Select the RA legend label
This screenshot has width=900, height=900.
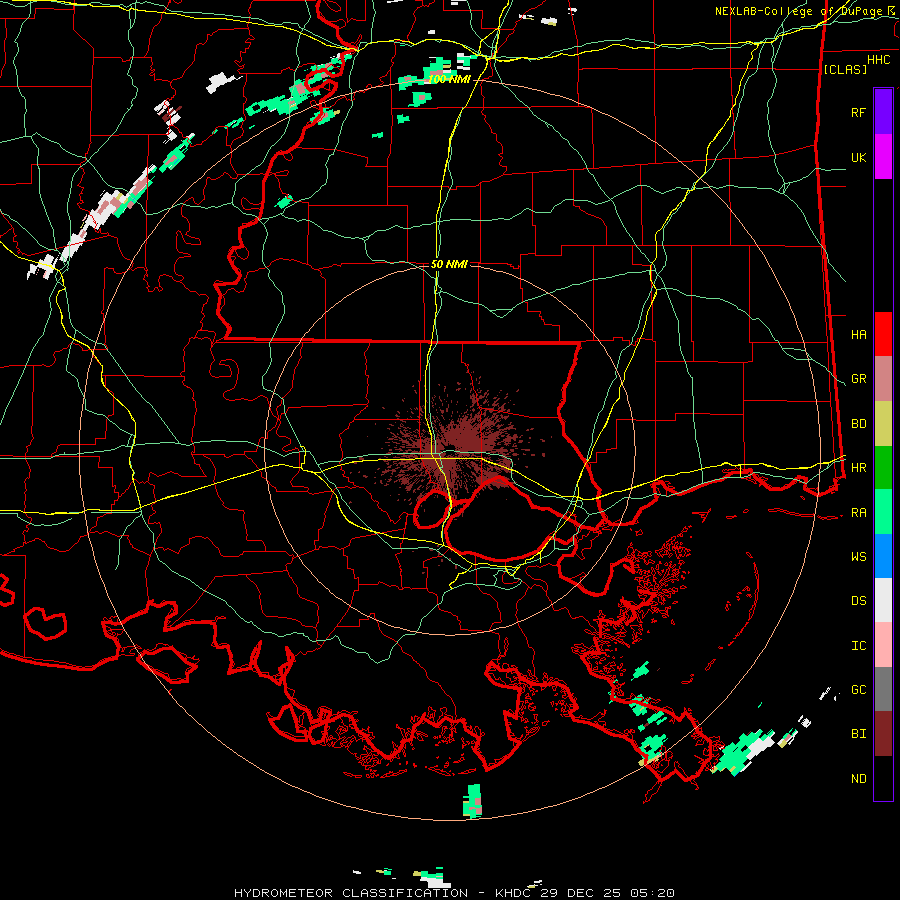tap(858, 513)
